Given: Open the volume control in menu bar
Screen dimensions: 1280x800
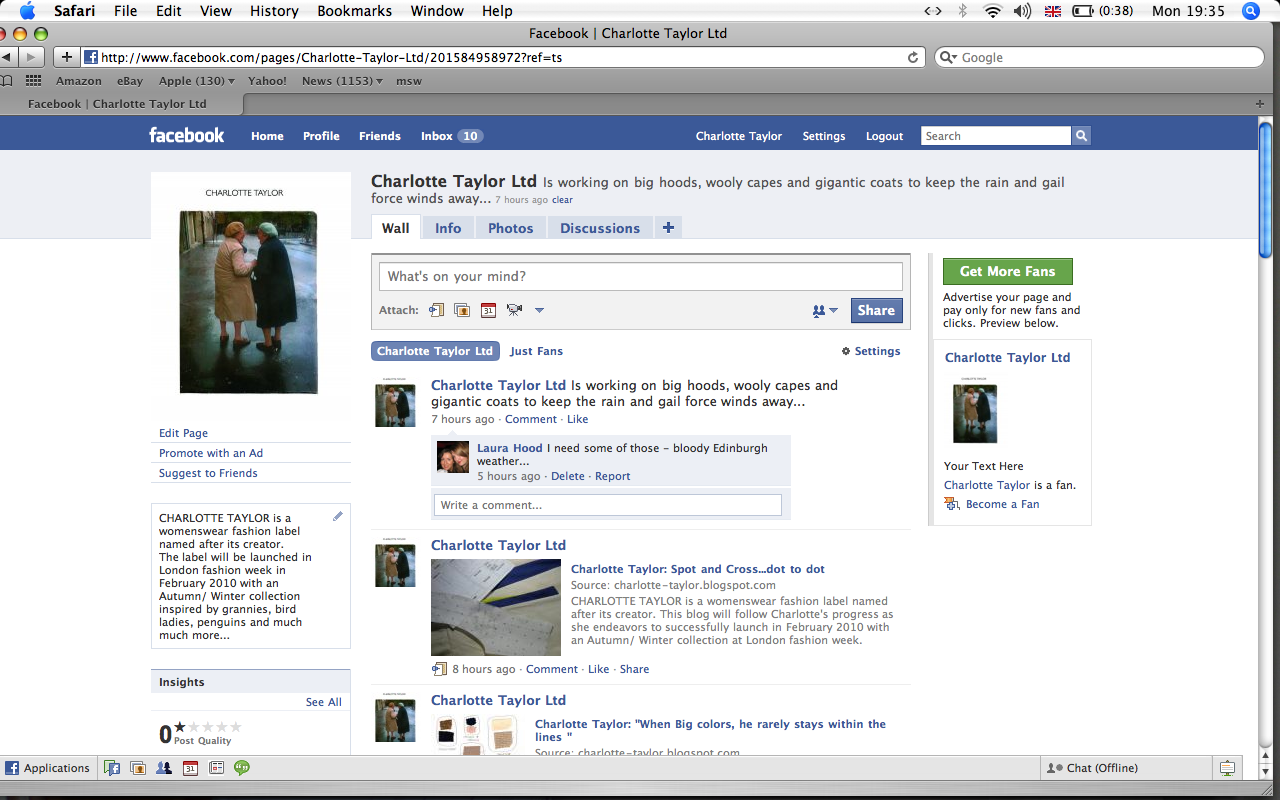Looking at the screenshot, I should pyautogui.click(x=1021, y=11).
